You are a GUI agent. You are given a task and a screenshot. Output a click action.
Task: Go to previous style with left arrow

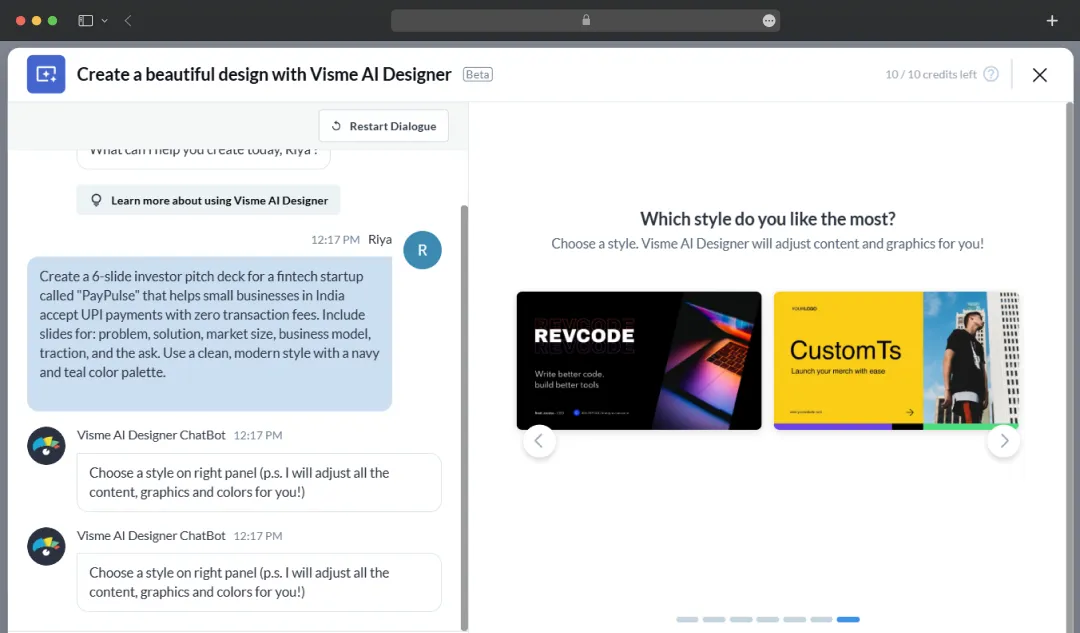coord(539,441)
